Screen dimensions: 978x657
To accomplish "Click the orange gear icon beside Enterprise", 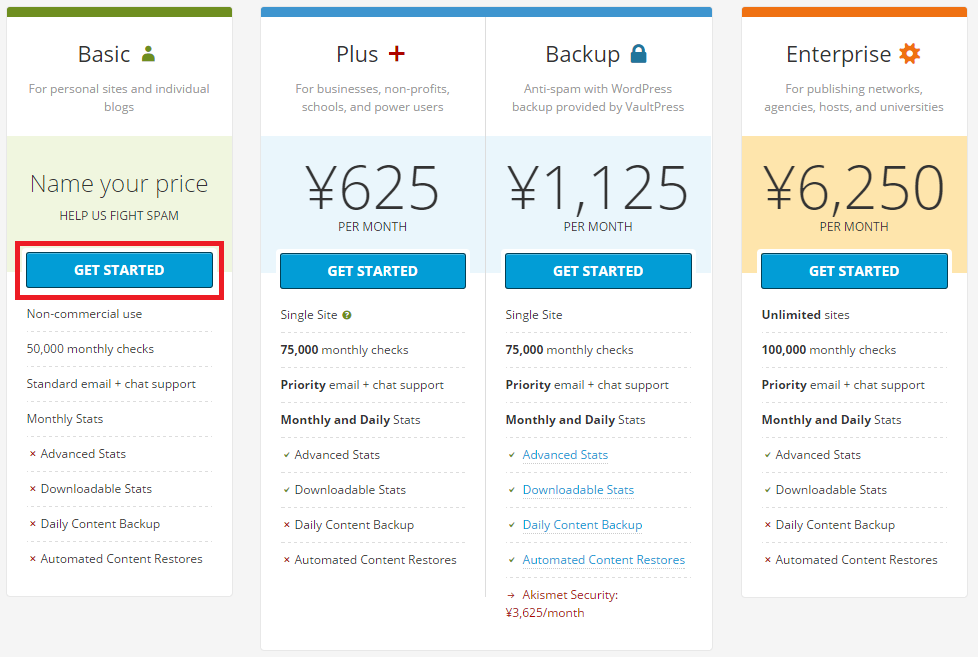I will [911, 53].
